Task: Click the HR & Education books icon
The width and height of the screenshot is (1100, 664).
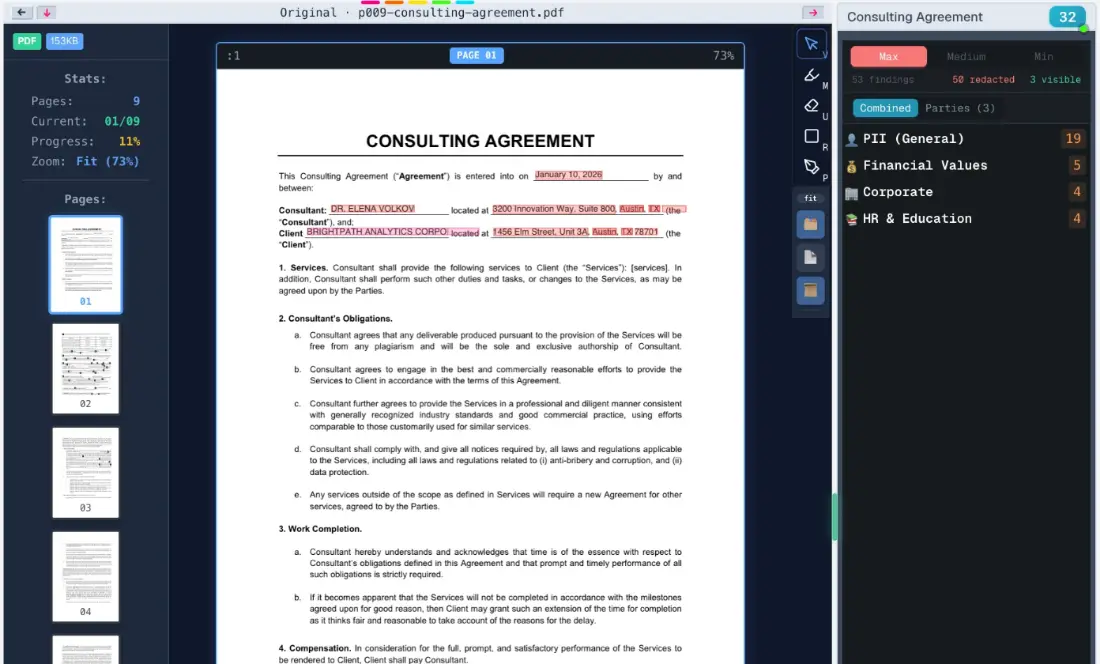Action: point(852,219)
